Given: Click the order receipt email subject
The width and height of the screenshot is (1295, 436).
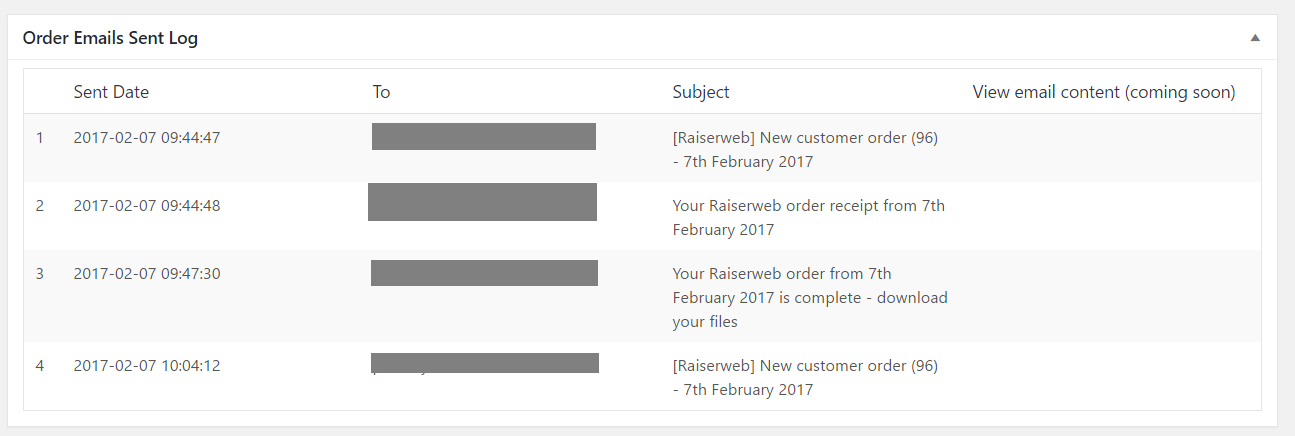Looking at the screenshot, I should (x=808, y=218).
